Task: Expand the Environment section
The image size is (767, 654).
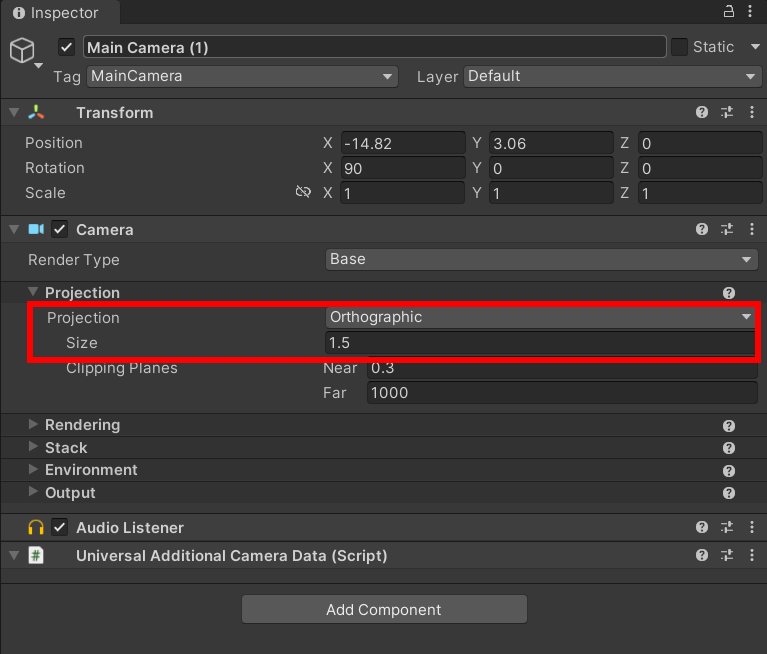Action: (33, 469)
